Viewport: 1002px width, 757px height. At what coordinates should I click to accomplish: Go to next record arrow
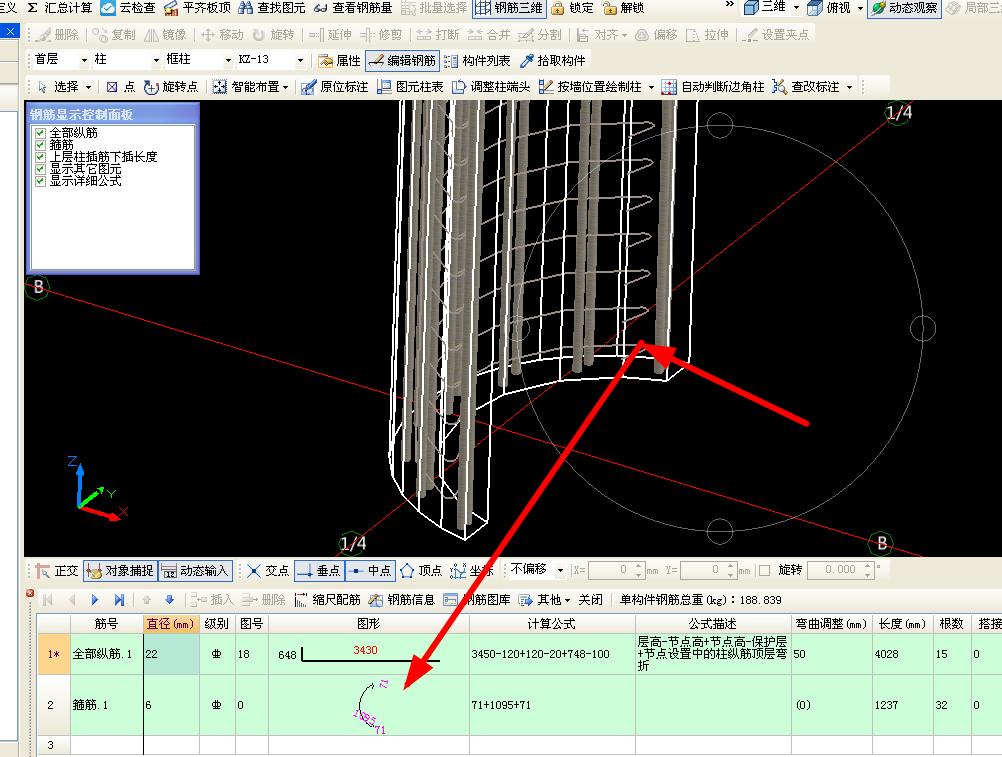(95, 600)
